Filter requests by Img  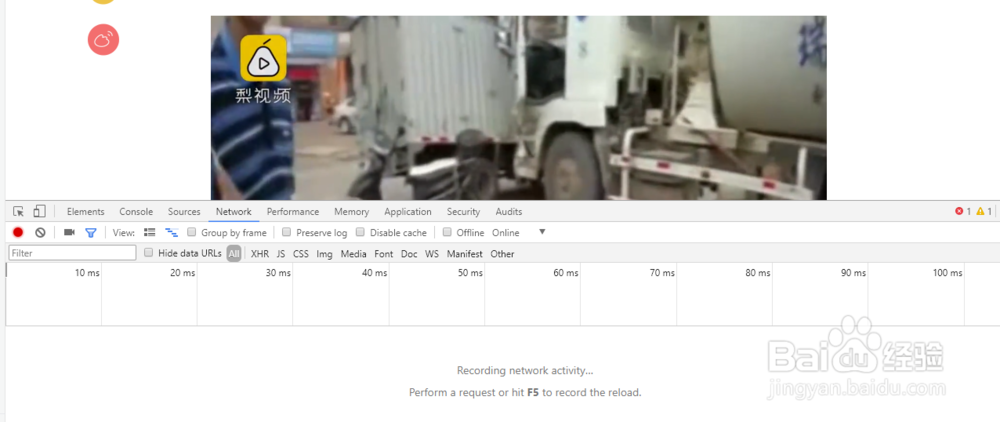[325, 254]
